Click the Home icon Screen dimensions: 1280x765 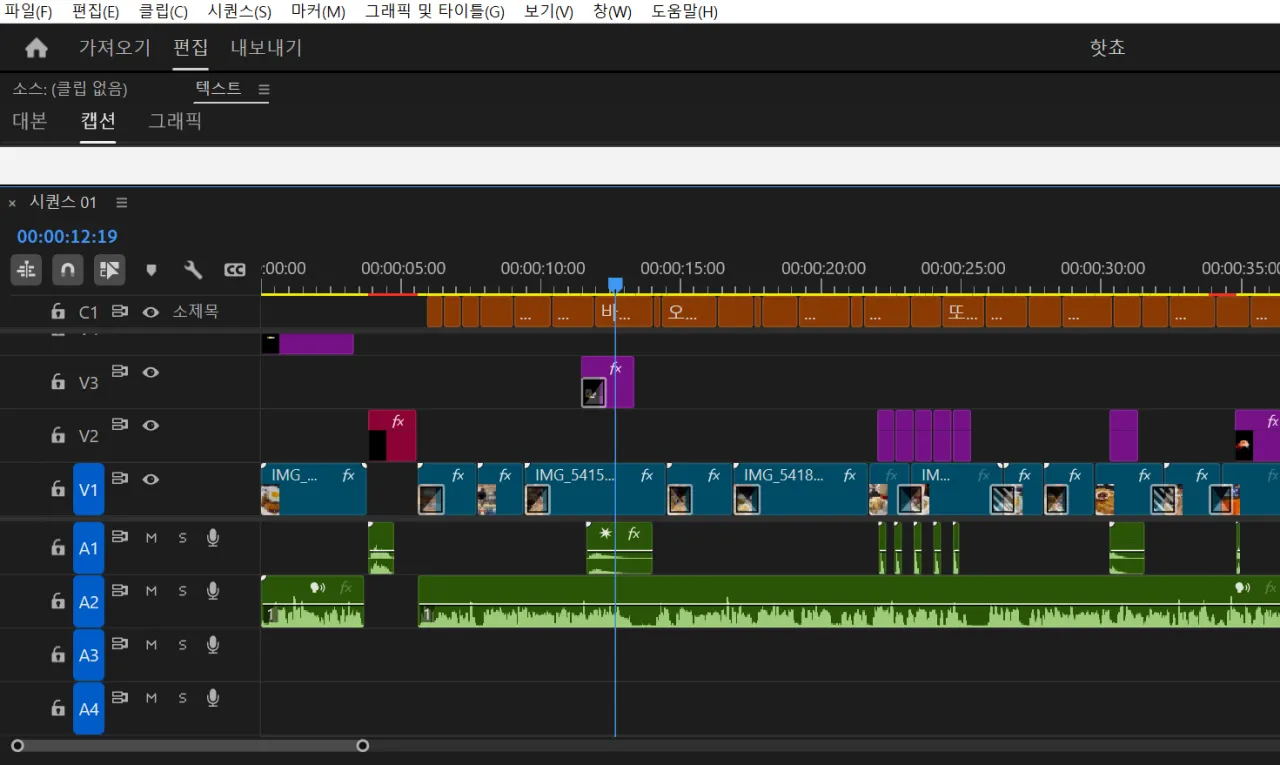(37, 48)
